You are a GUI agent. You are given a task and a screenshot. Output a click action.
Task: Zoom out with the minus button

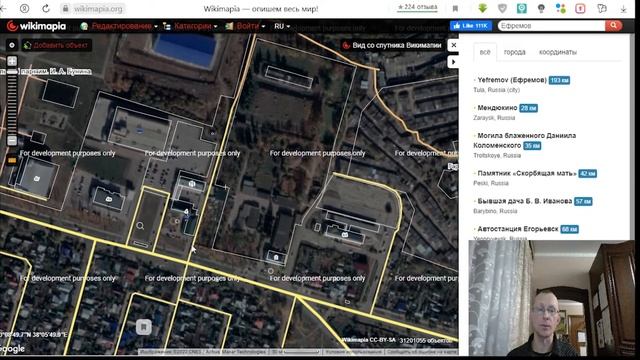pos(12,140)
